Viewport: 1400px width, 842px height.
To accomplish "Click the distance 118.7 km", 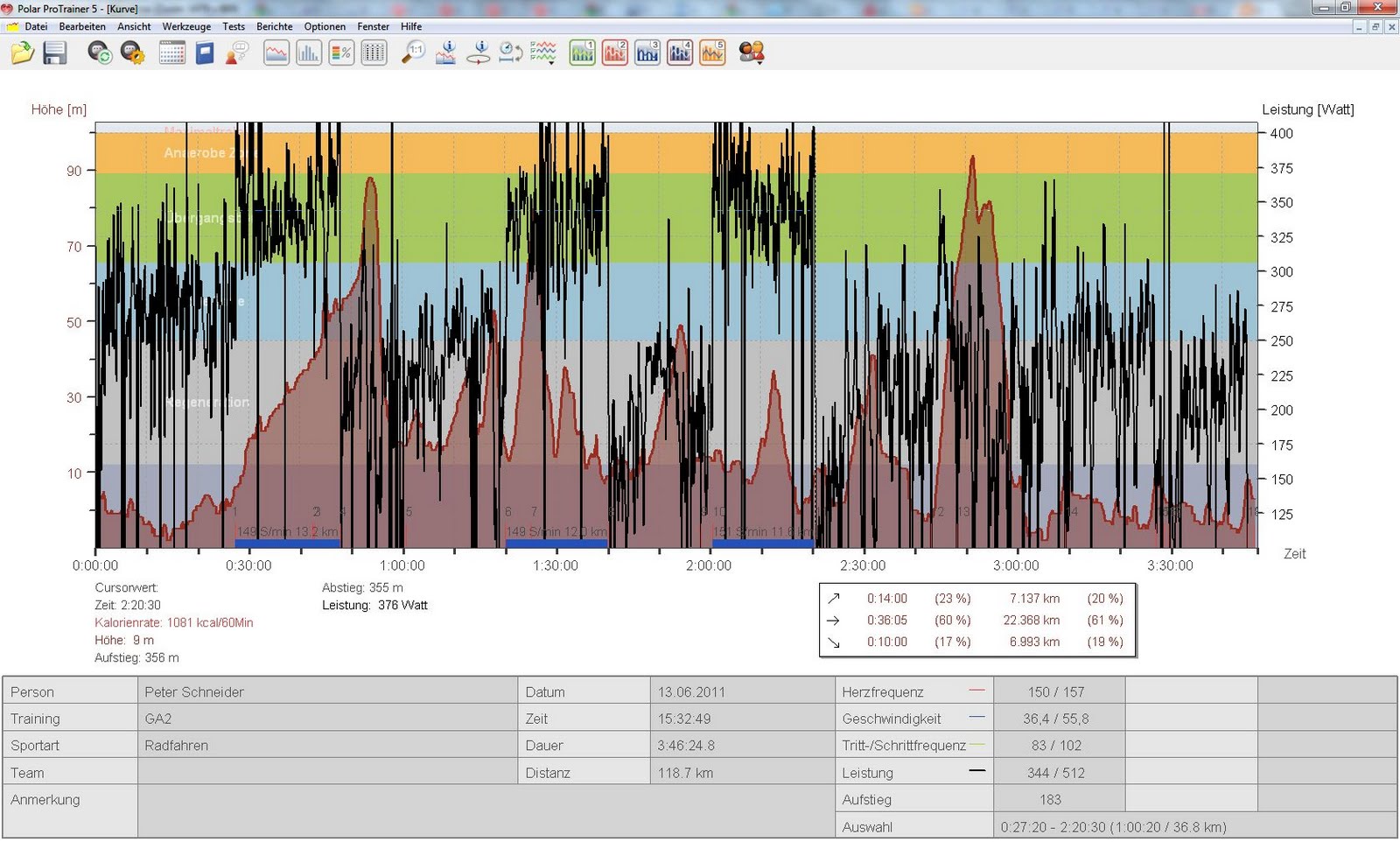I will [x=685, y=773].
